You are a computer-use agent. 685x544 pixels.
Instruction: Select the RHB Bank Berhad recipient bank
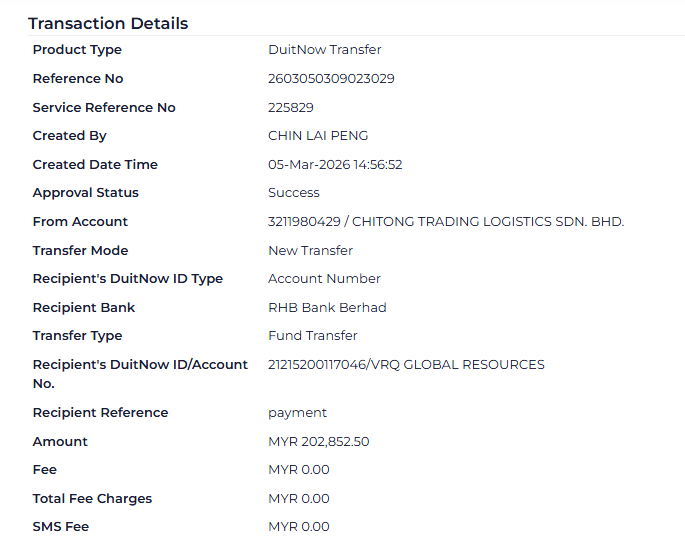[x=327, y=308]
